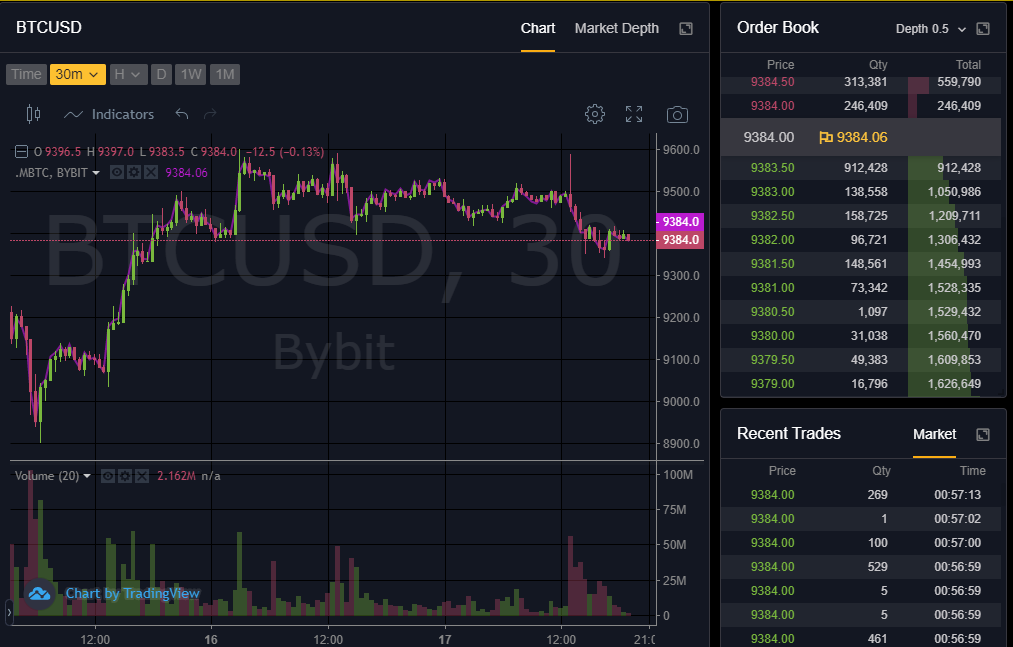Open the Indicators menu

[109, 114]
